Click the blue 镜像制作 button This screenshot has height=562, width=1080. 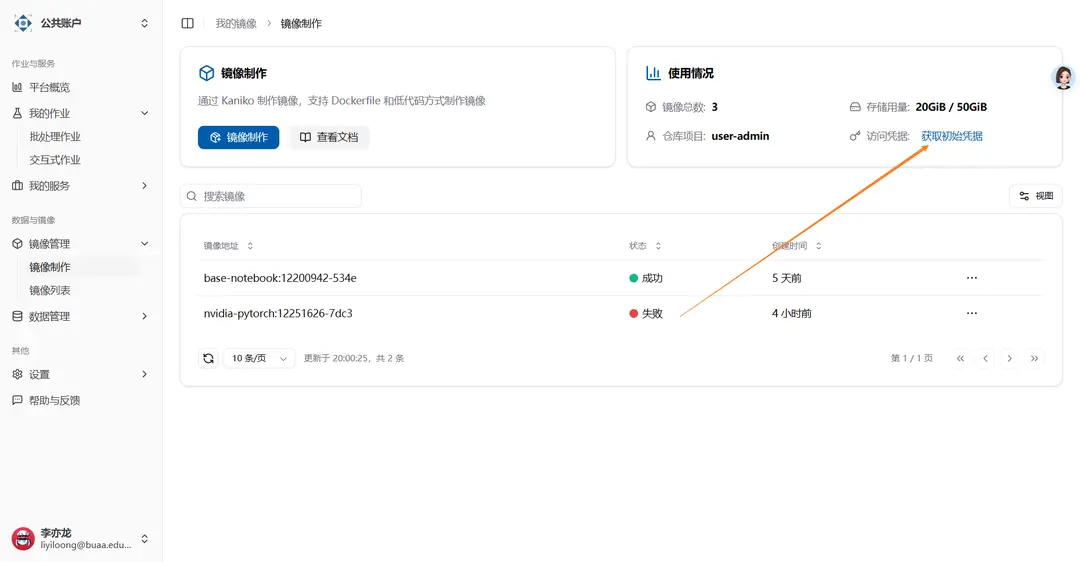click(x=238, y=137)
